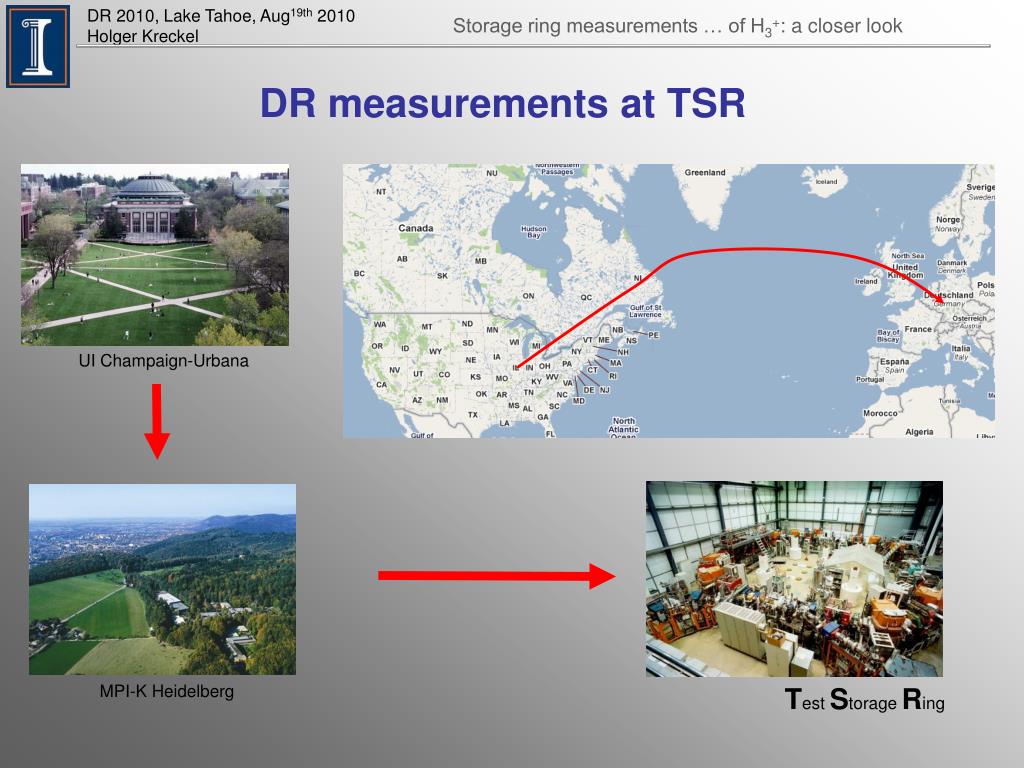The height and width of the screenshot is (768, 1024).
Task: Click the 'Greenland' label on the map
Action: [x=705, y=172]
